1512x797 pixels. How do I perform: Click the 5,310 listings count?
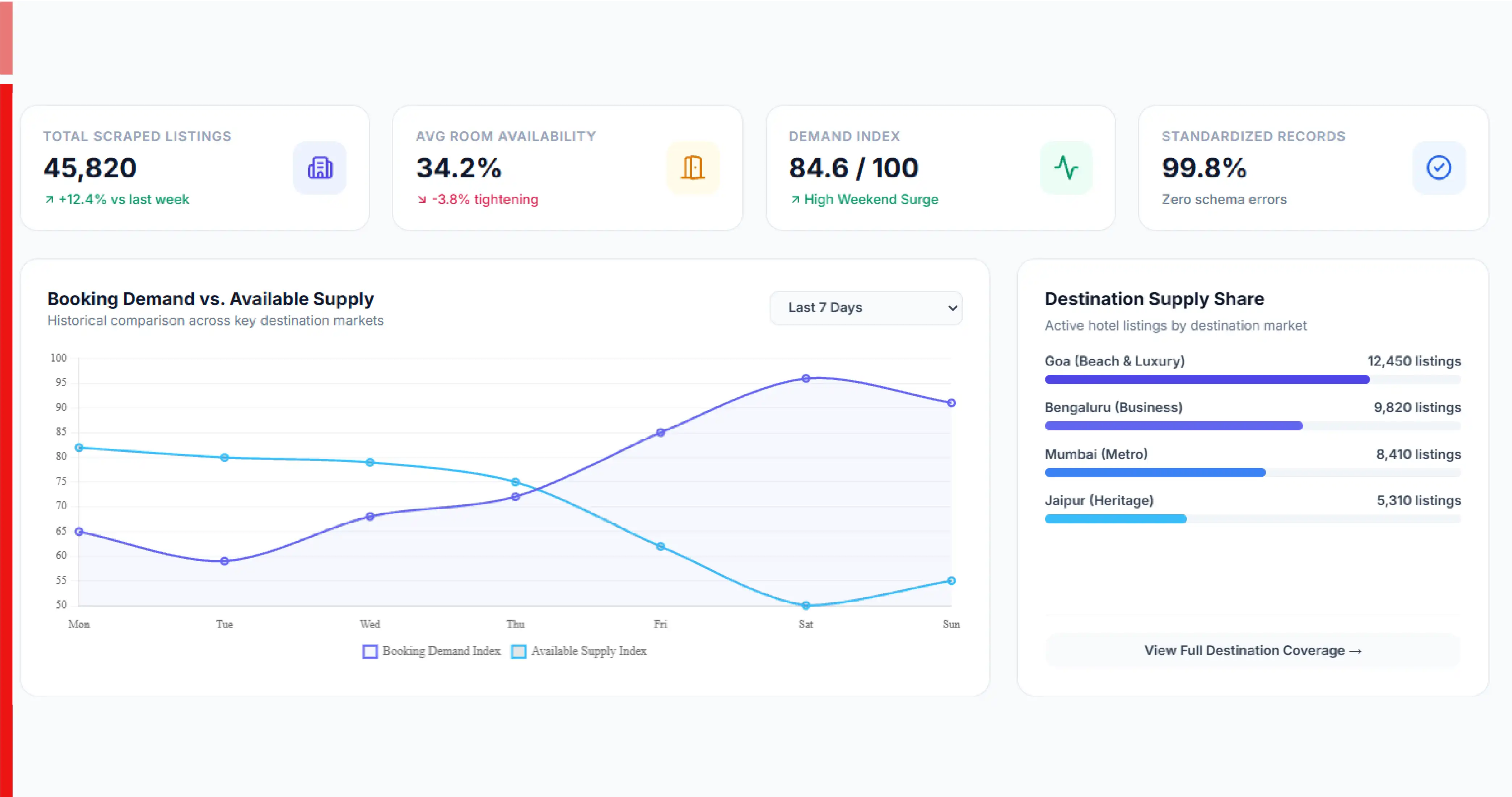[1419, 501]
